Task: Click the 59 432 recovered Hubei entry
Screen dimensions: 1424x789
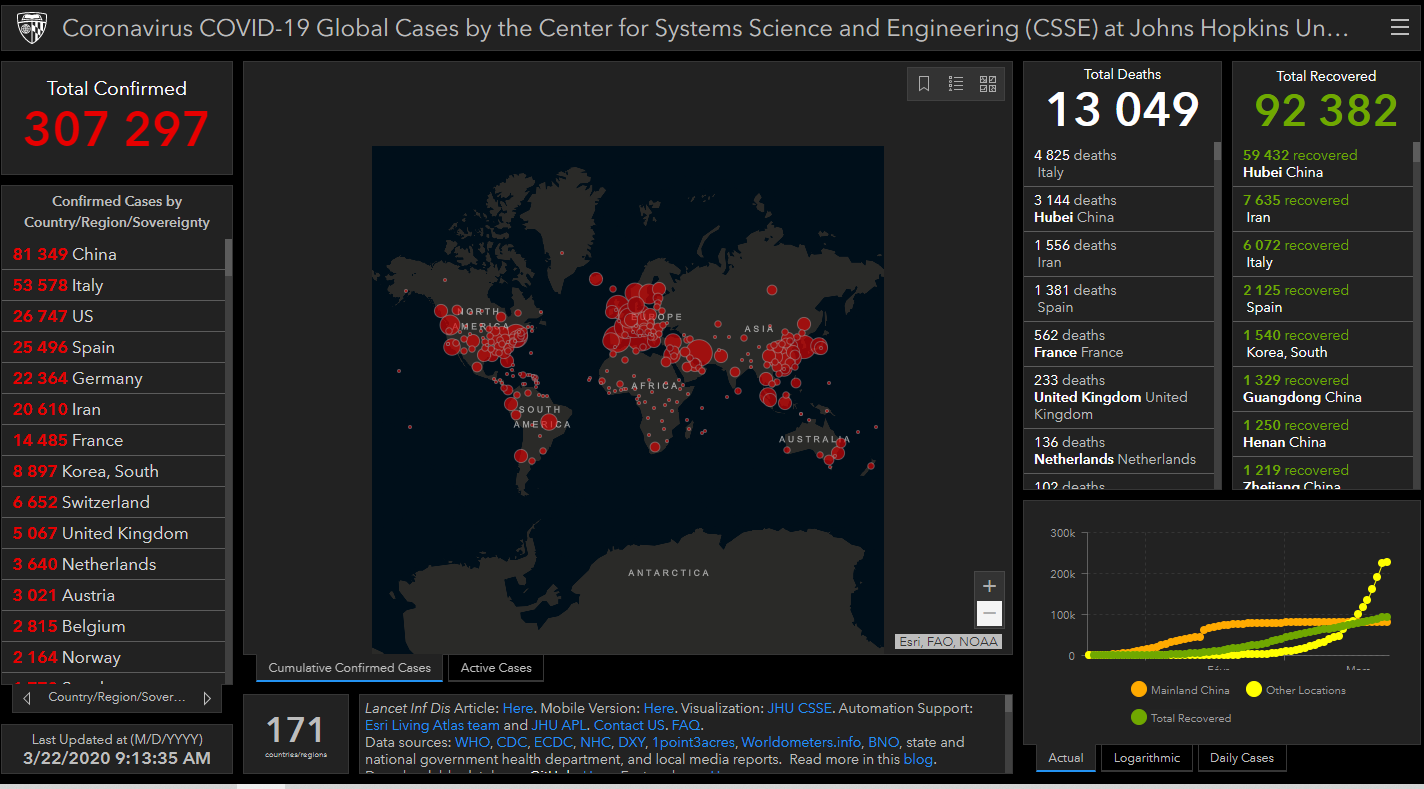Action: click(1322, 164)
